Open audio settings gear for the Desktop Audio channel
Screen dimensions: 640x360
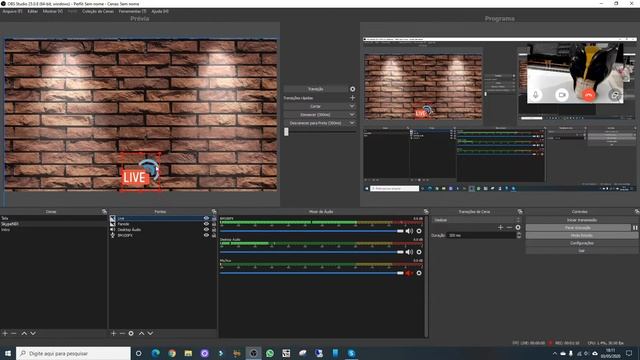pyautogui.click(x=419, y=252)
